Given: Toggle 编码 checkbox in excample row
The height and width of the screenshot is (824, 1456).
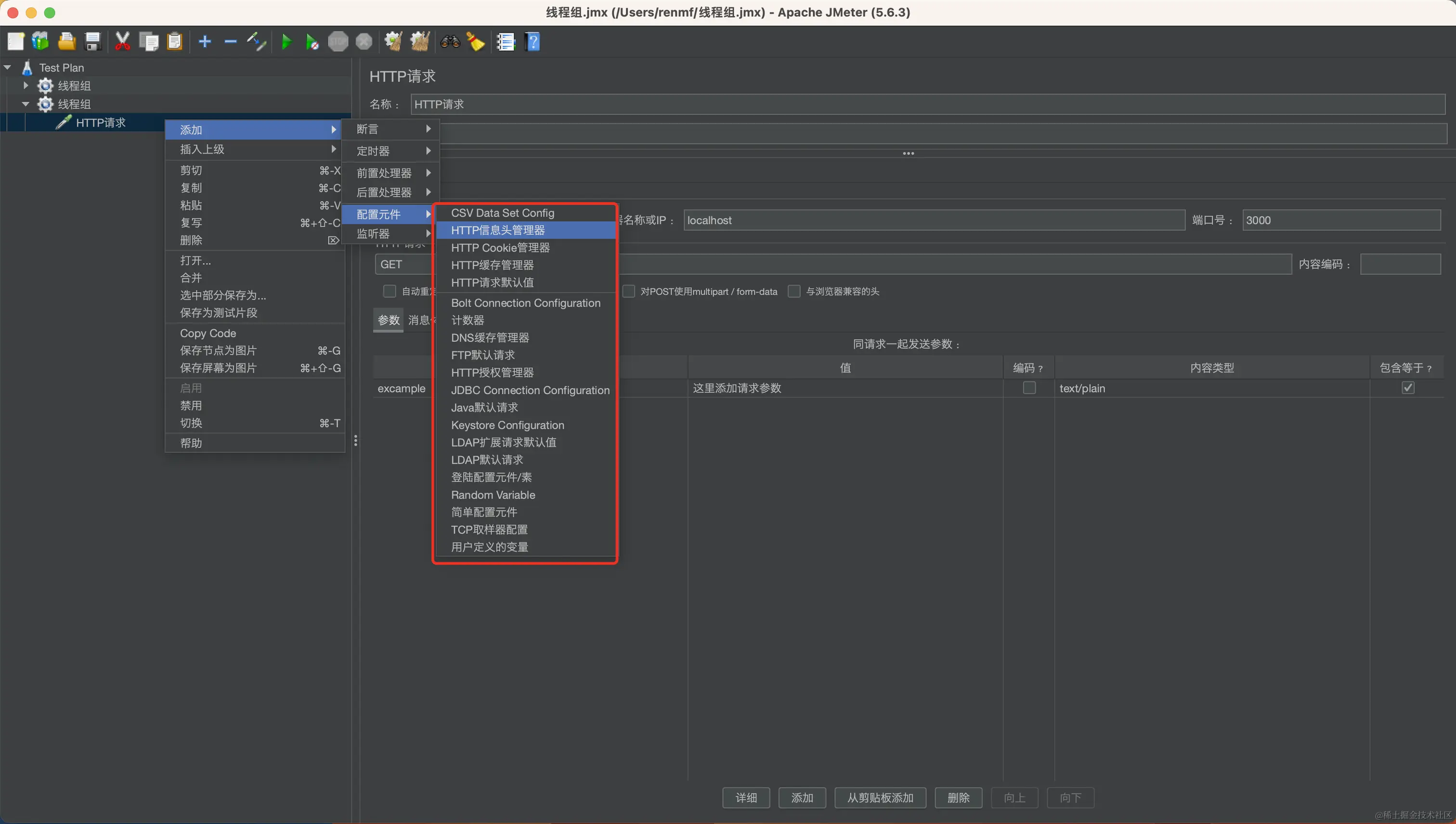Looking at the screenshot, I should [1029, 387].
